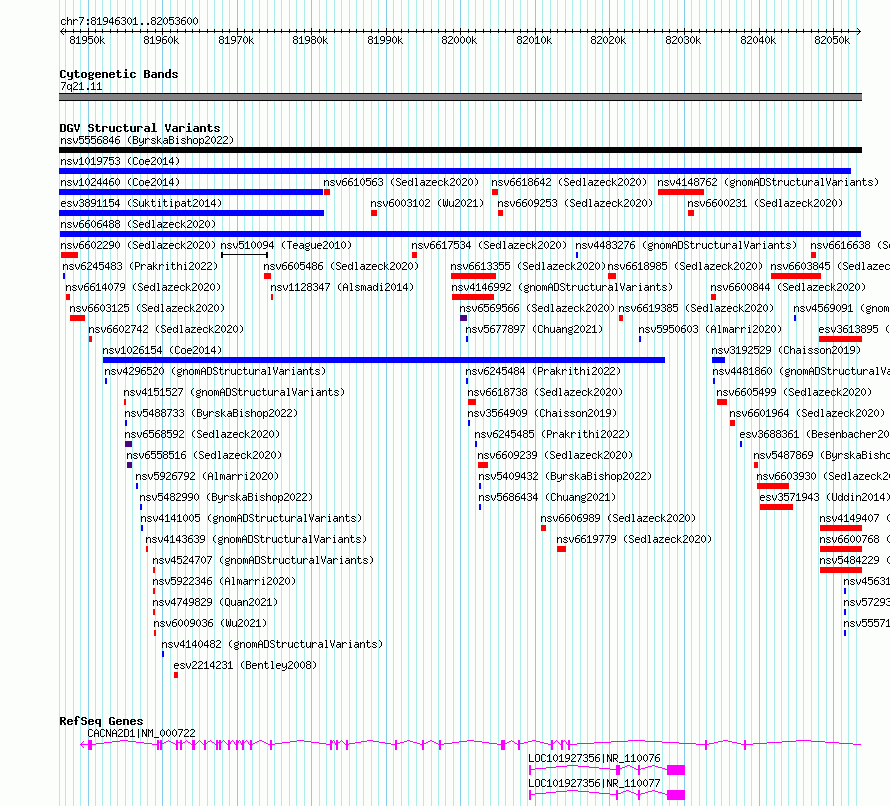Click nsv4749829 (Quan2021) label
This screenshot has height=806, width=890.
click(x=215, y=602)
